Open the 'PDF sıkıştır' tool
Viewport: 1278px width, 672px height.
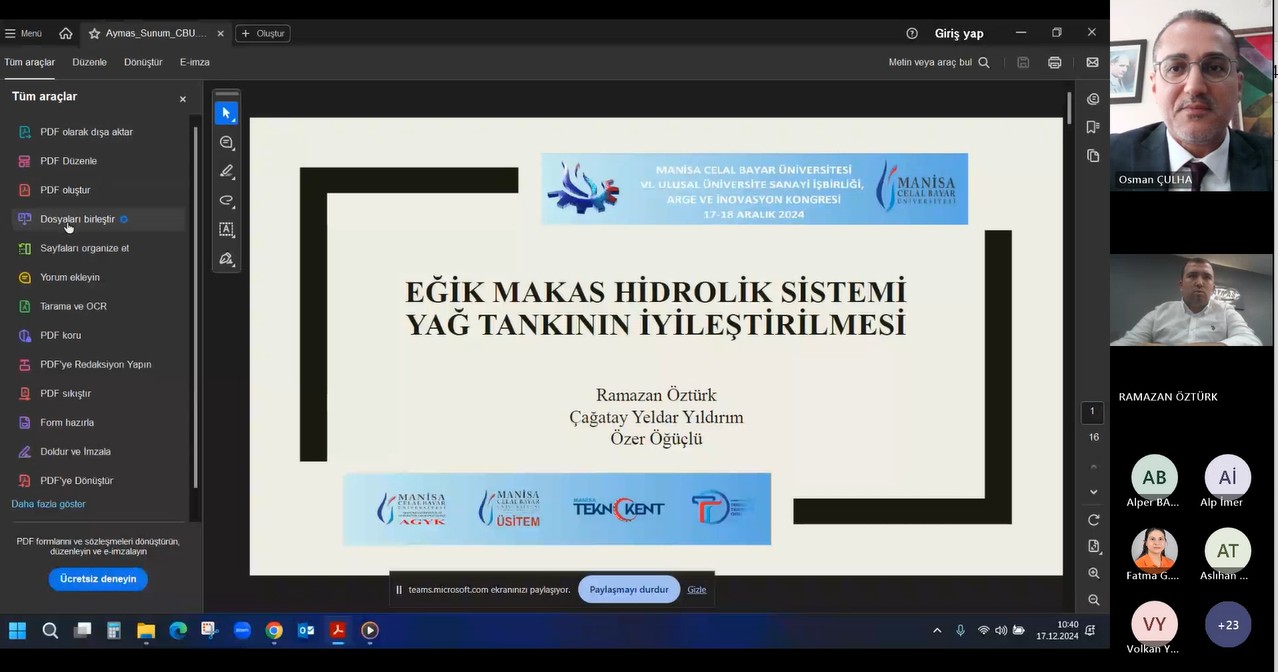click(65, 393)
